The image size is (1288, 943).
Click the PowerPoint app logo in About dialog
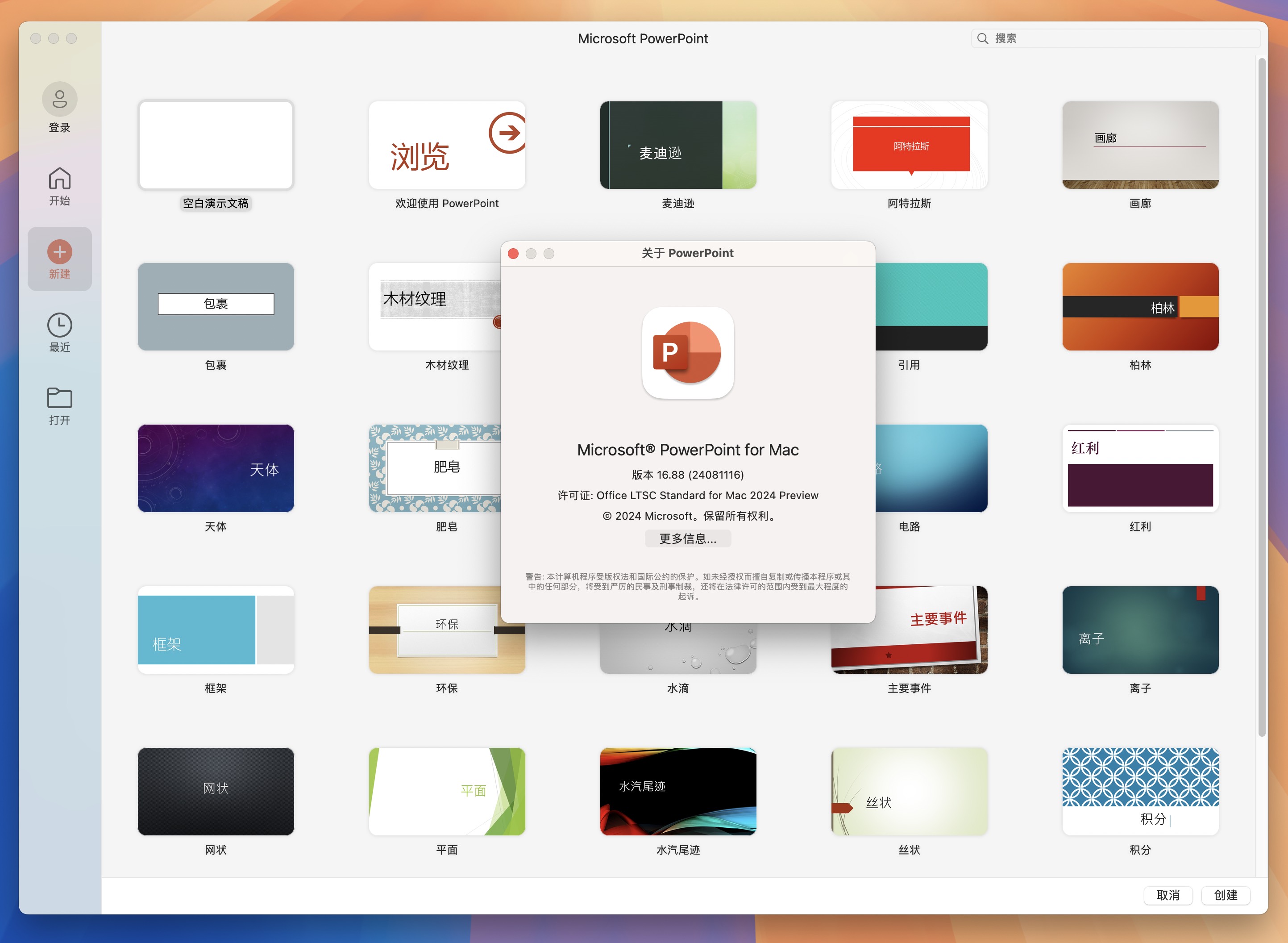coord(687,353)
